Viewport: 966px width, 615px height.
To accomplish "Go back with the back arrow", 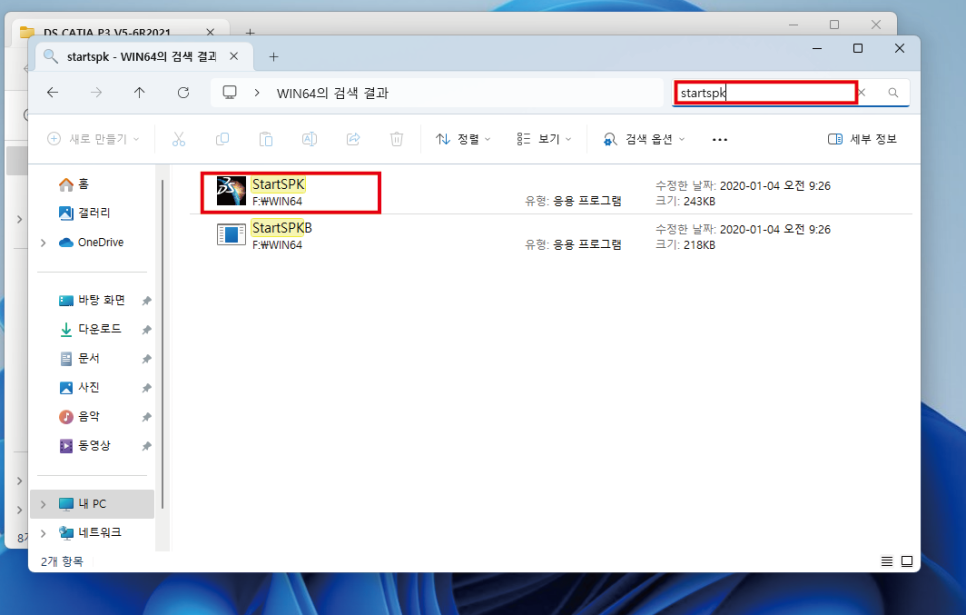I will coord(53,92).
